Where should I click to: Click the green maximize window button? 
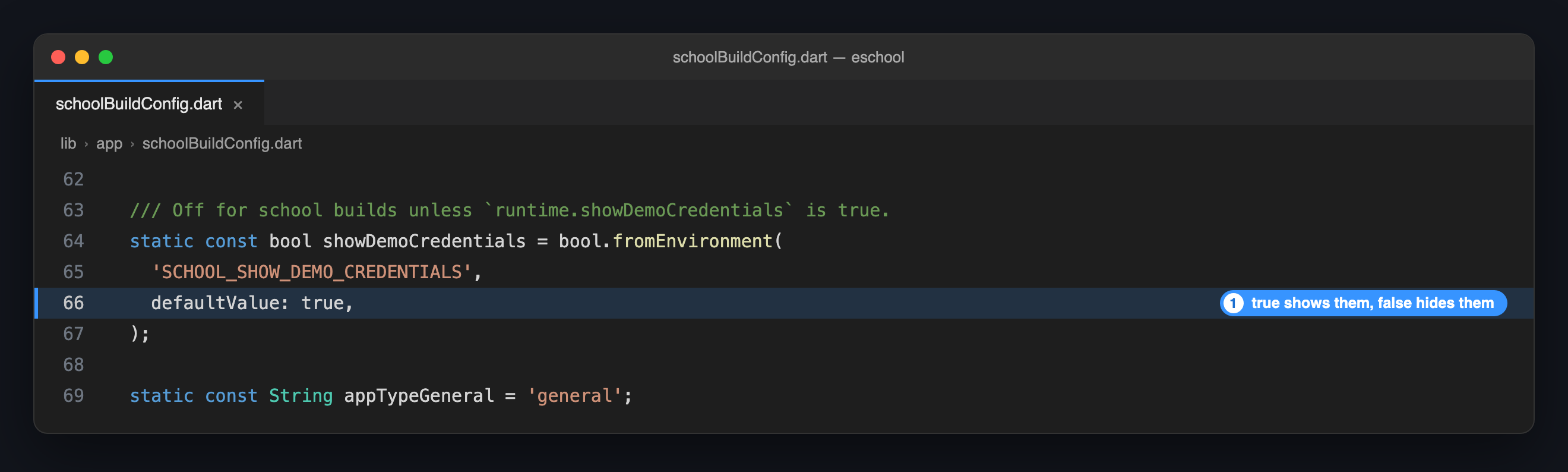106,57
